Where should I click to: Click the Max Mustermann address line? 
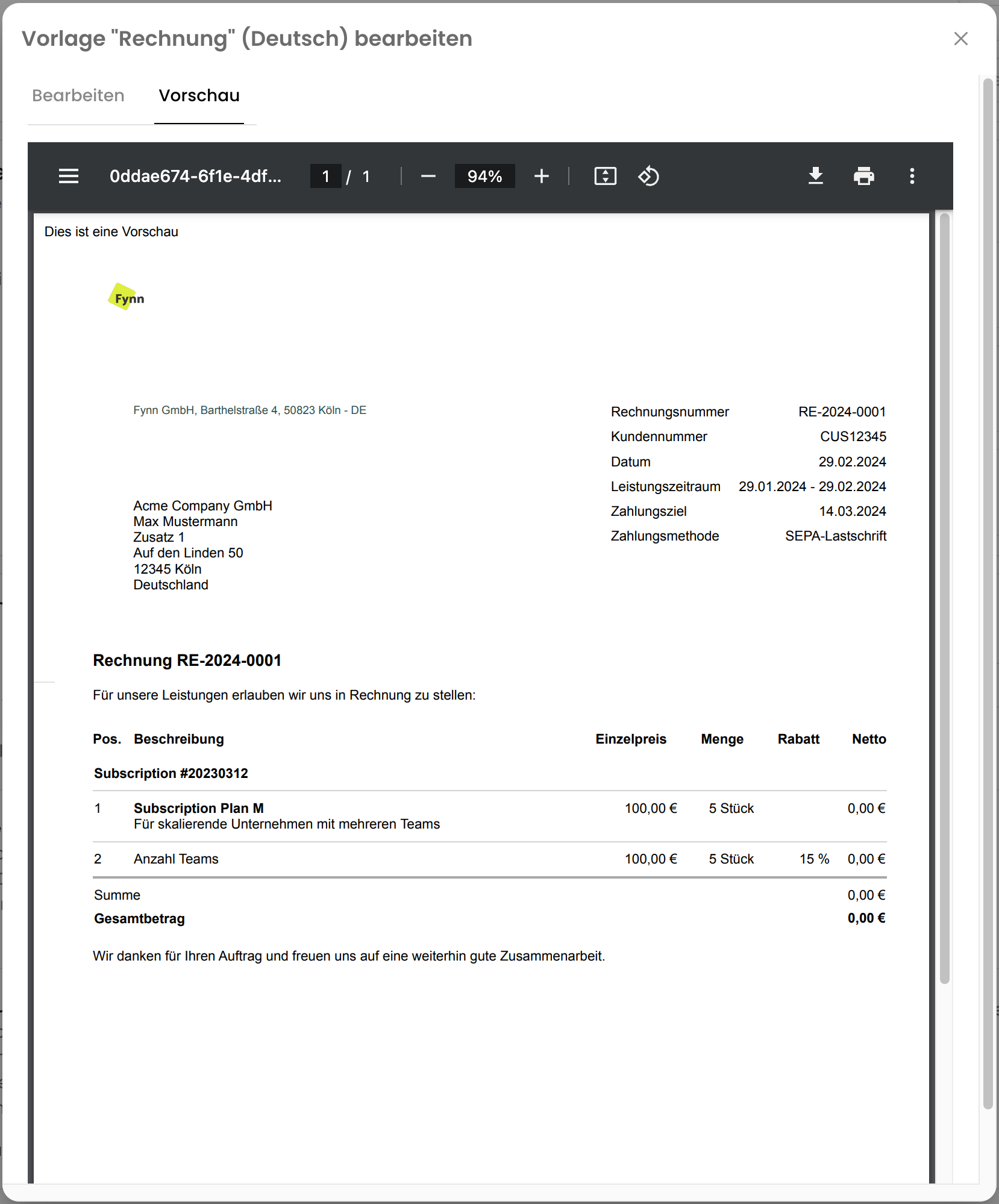tap(186, 522)
